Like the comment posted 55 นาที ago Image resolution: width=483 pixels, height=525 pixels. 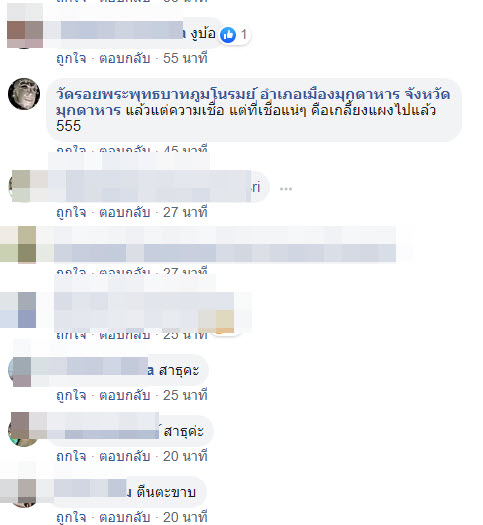coord(71,59)
